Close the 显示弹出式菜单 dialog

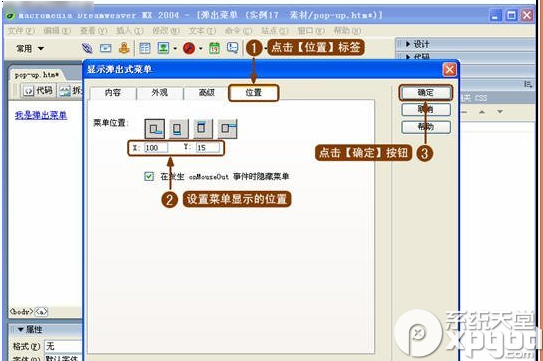[x=449, y=70]
